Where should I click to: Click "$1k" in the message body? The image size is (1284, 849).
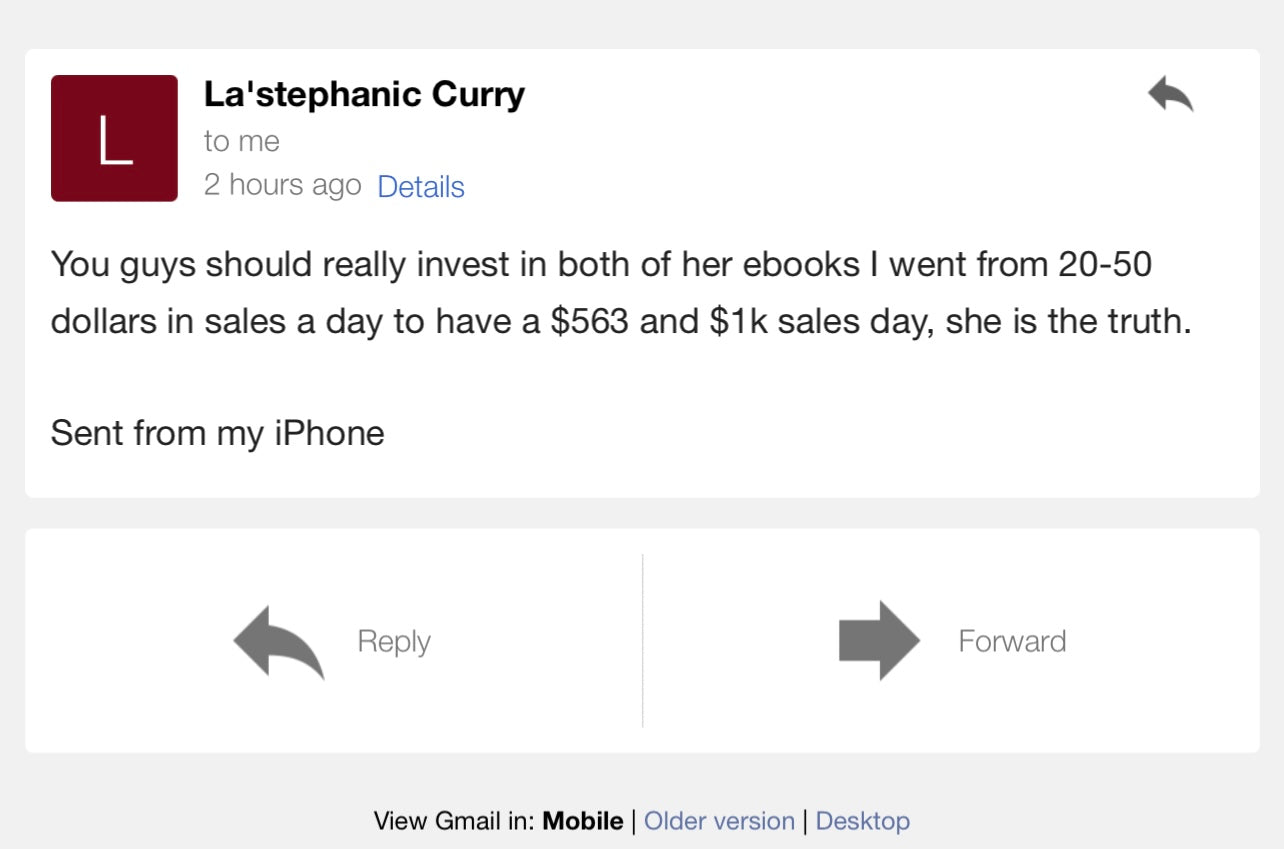tap(739, 324)
